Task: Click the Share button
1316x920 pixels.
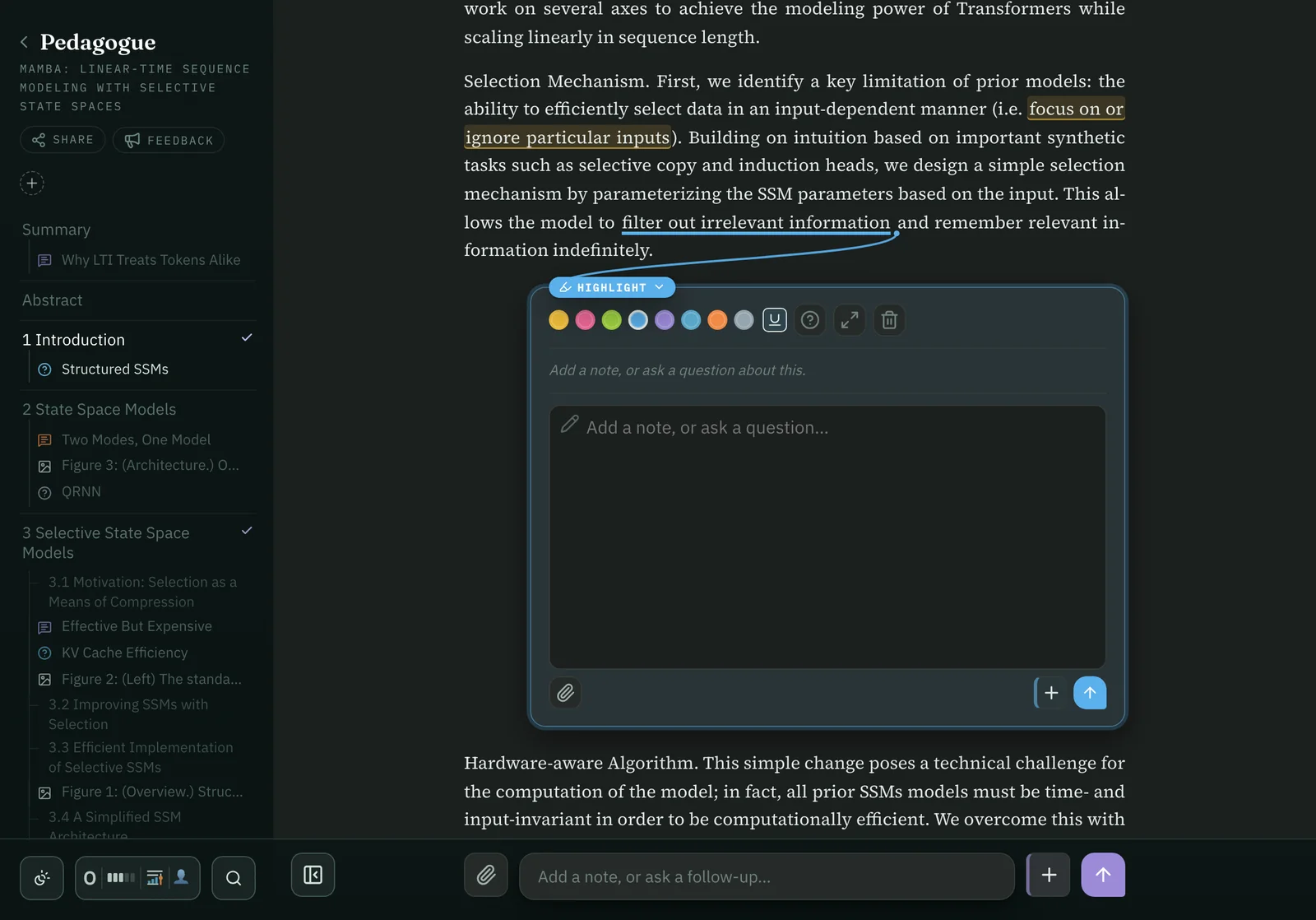Action: [63, 140]
